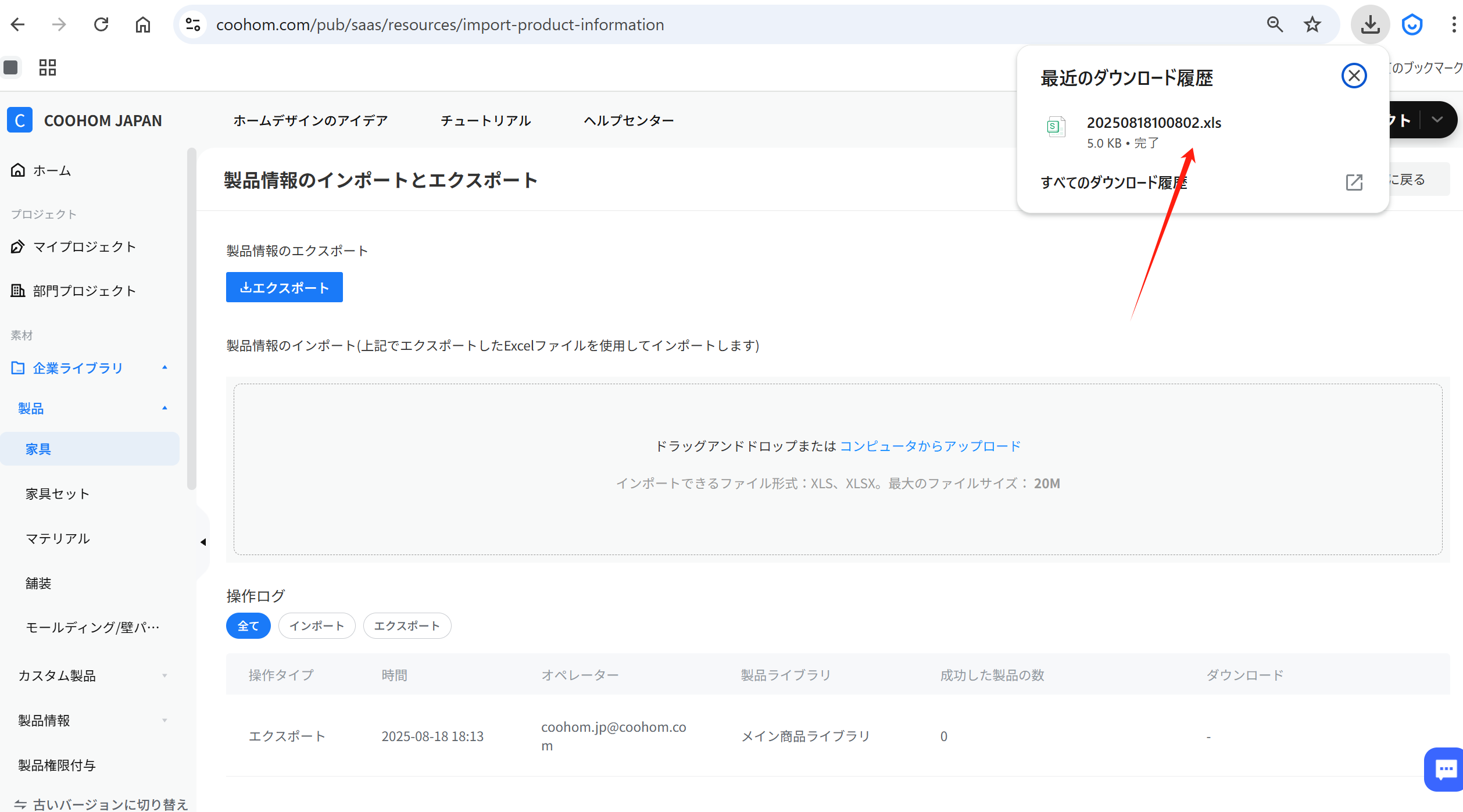This screenshot has width=1463, height=812.
Task: Filter operation log by 全て
Action: click(248, 625)
